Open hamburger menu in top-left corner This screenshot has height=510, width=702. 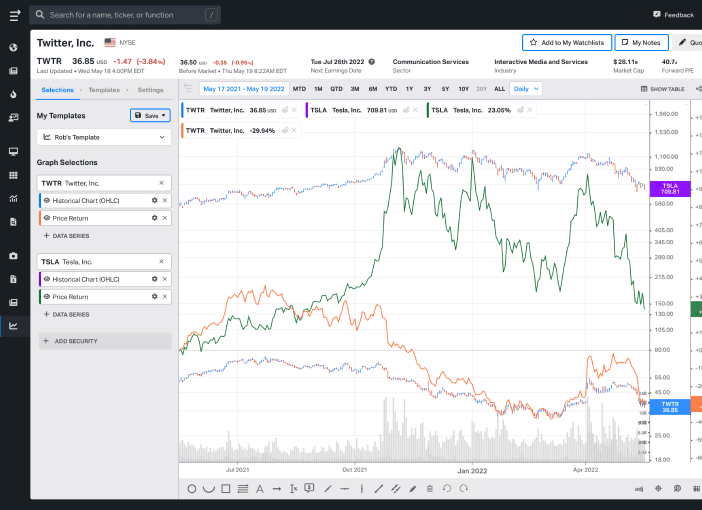(x=14, y=15)
